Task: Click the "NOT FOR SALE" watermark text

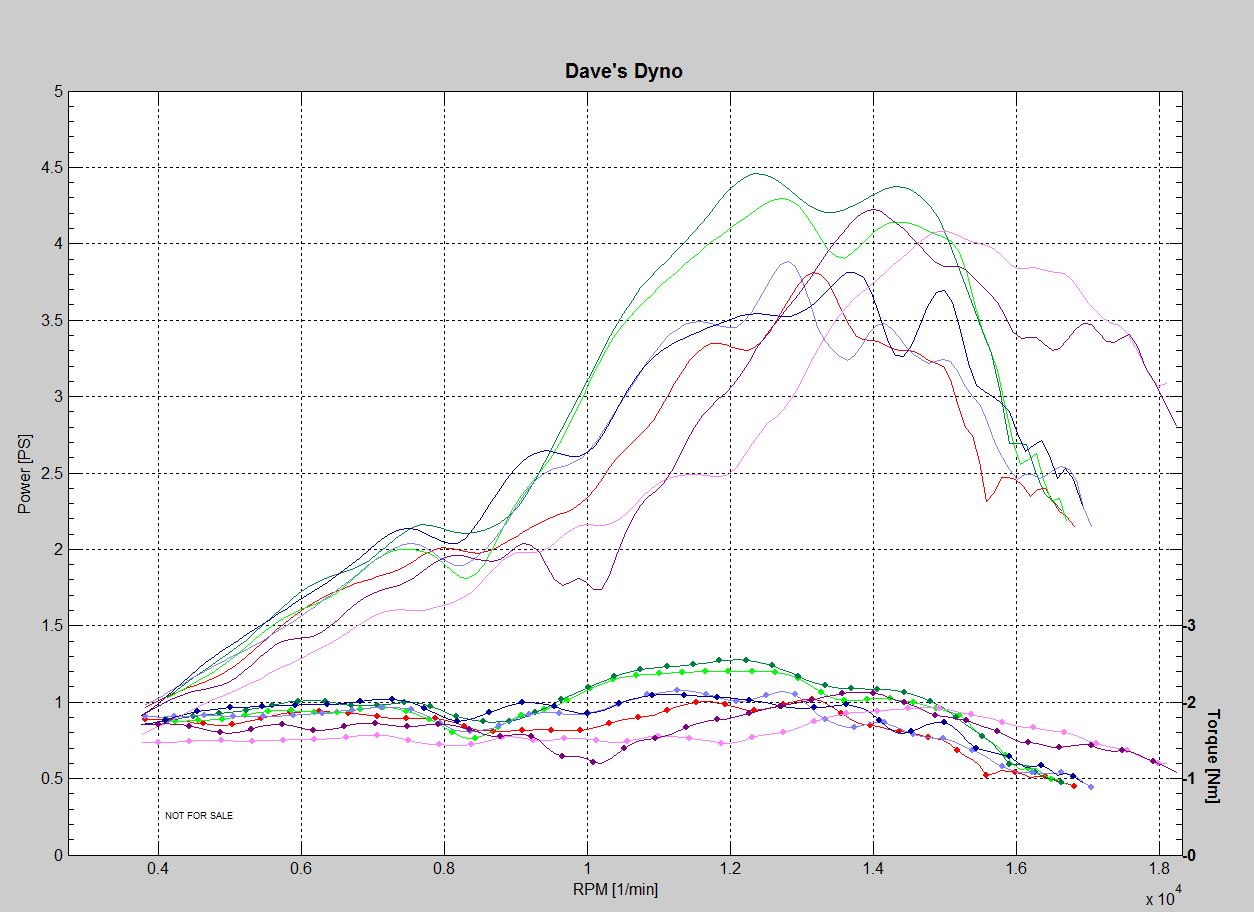Action: coord(199,816)
